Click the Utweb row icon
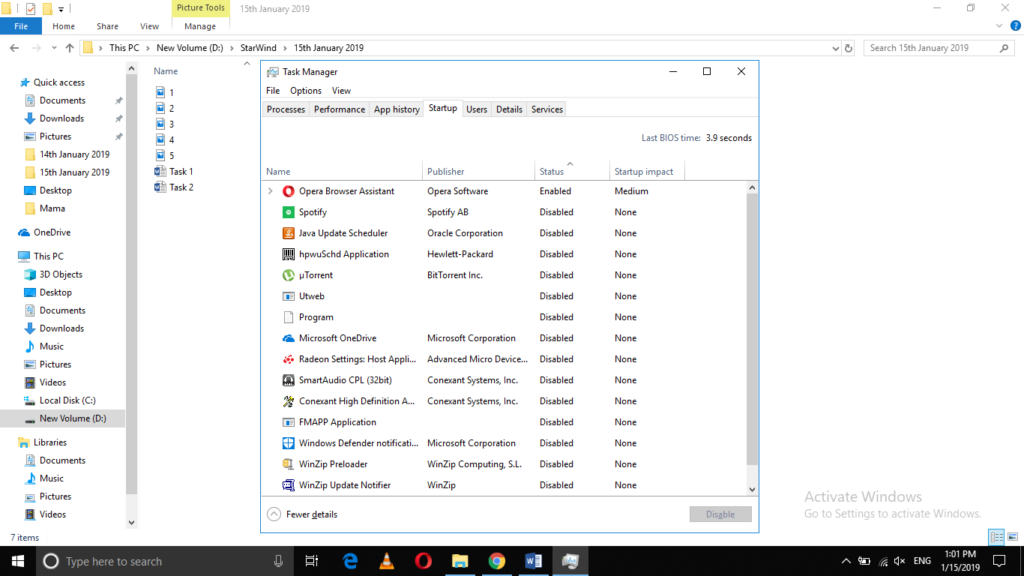Viewport: 1024px width, 576px height. [288, 296]
